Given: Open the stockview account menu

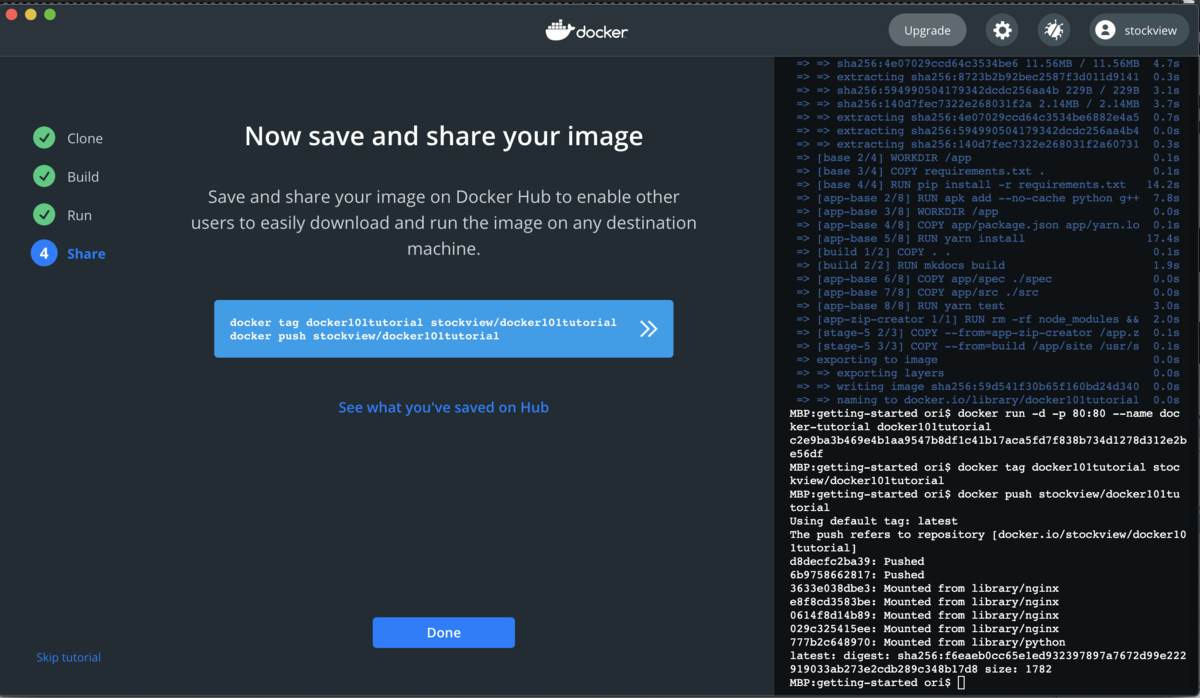Looking at the screenshot, I should [1138, 30].
